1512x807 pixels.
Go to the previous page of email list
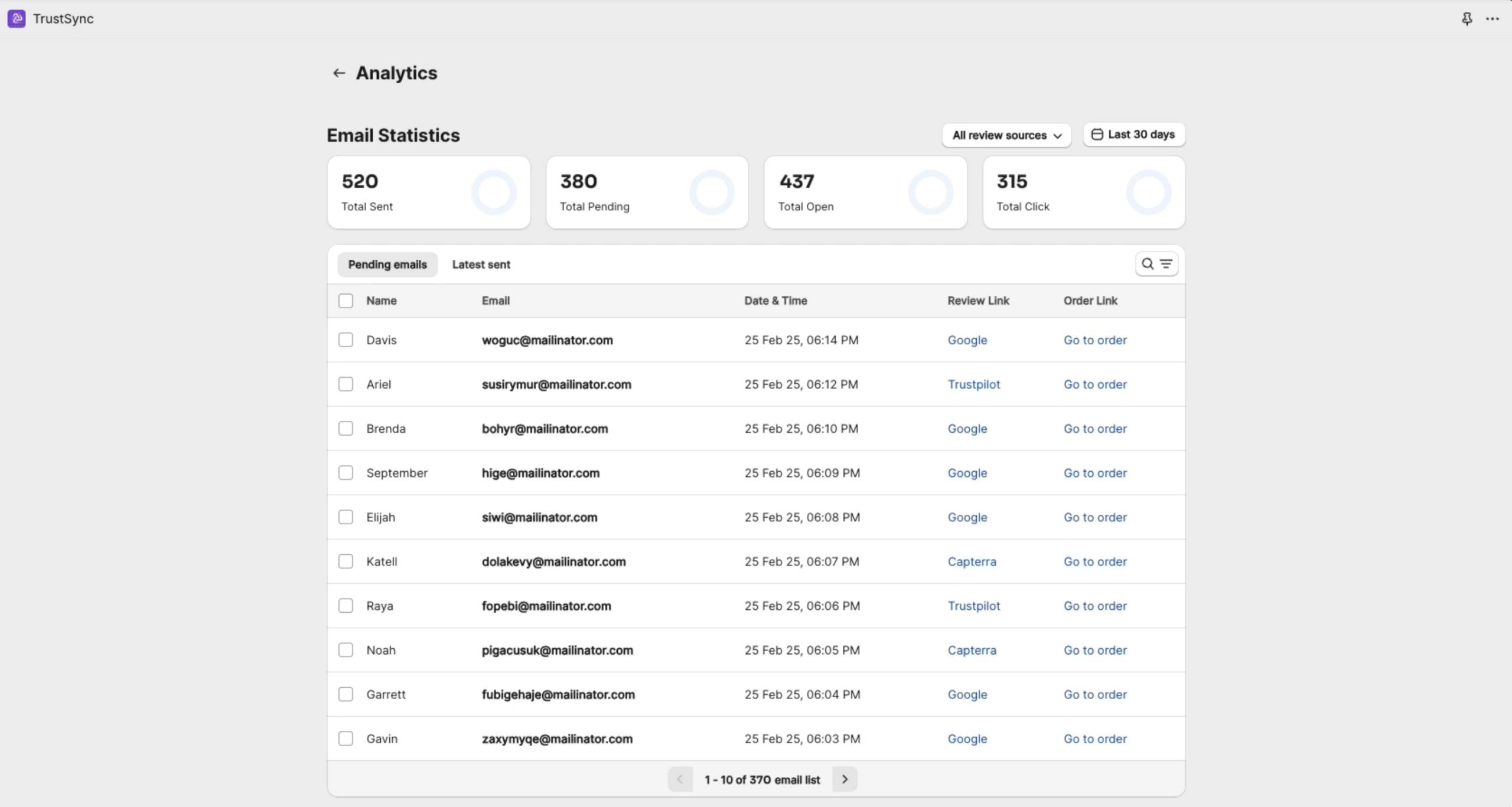(680, 779)
